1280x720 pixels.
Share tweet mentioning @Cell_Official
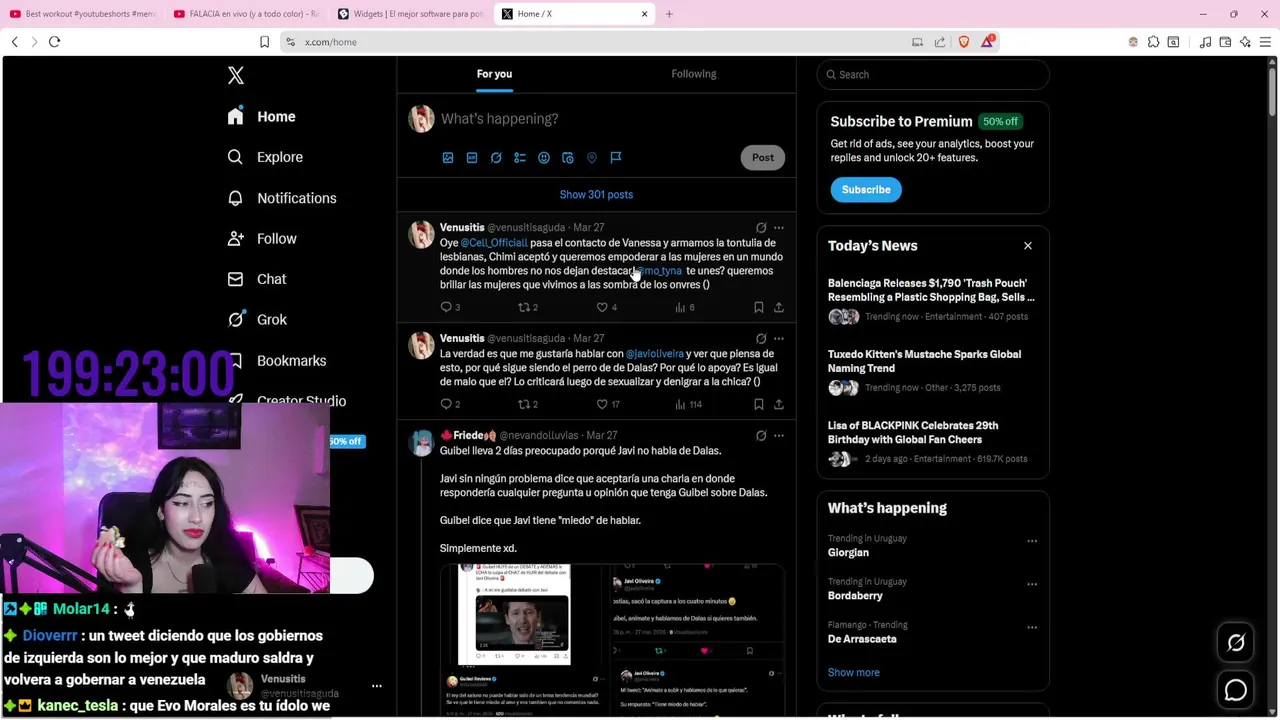[779, 308]
